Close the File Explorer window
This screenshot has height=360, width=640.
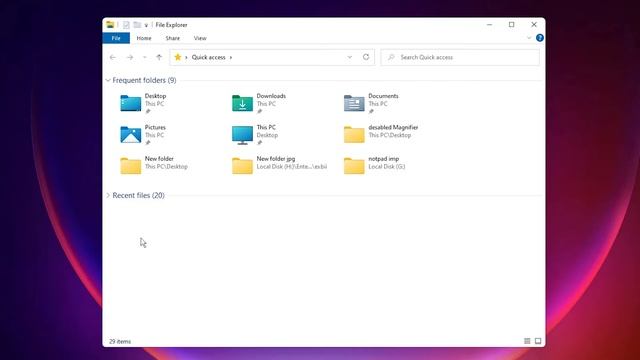pyautogui.click(x=534, y=24)
